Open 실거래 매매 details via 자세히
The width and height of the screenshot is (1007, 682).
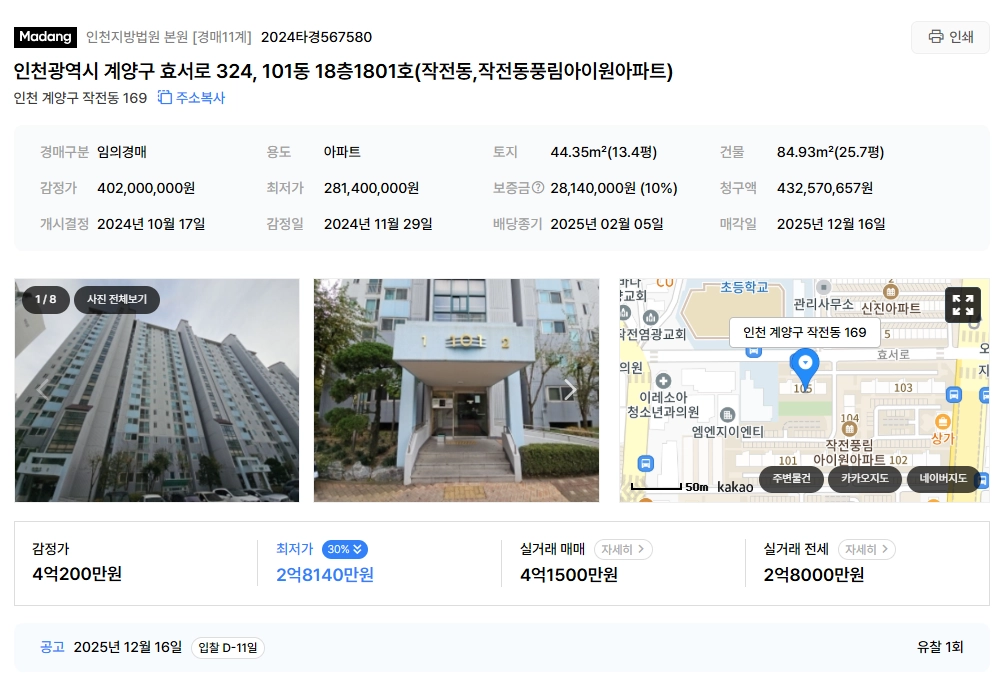coord(622,550)
